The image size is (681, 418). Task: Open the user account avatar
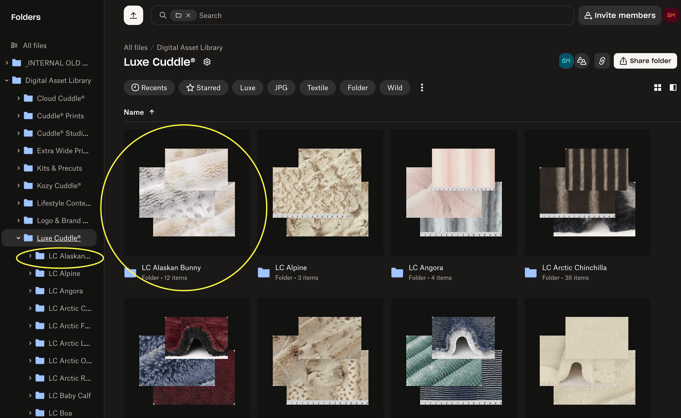671,16
